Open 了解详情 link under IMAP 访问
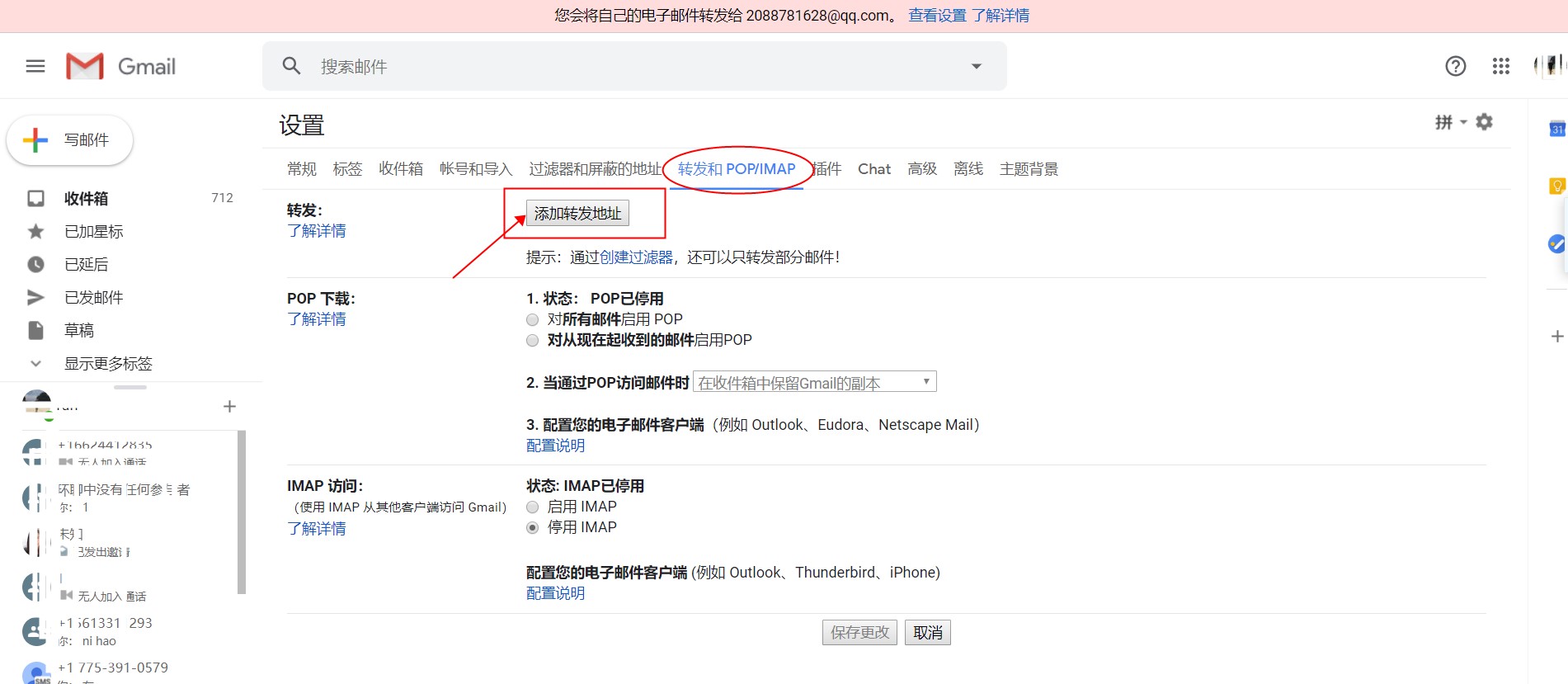The image size is (1568, 684). click(x=317, y=529)
